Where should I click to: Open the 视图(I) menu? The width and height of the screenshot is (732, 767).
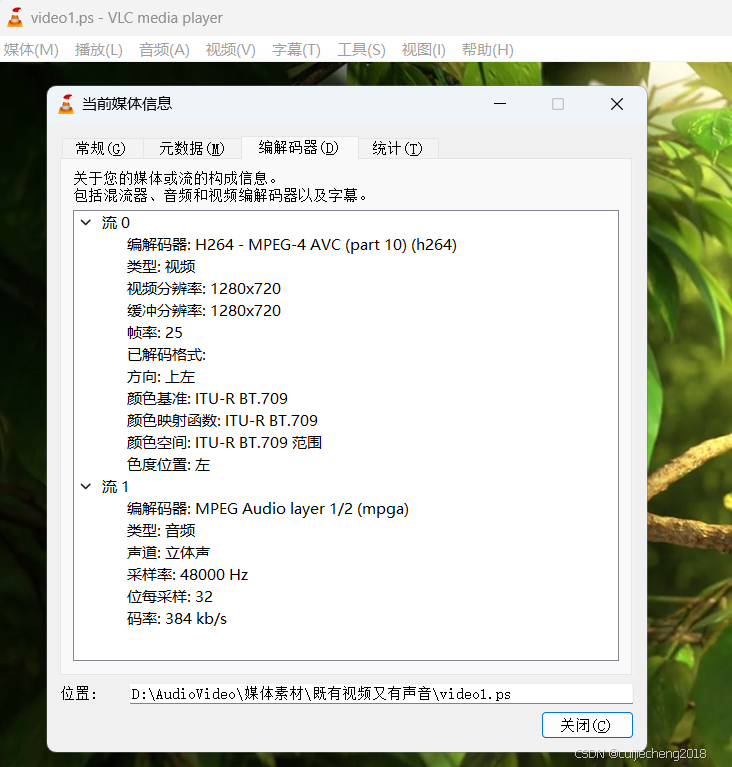tap(423, 50)
